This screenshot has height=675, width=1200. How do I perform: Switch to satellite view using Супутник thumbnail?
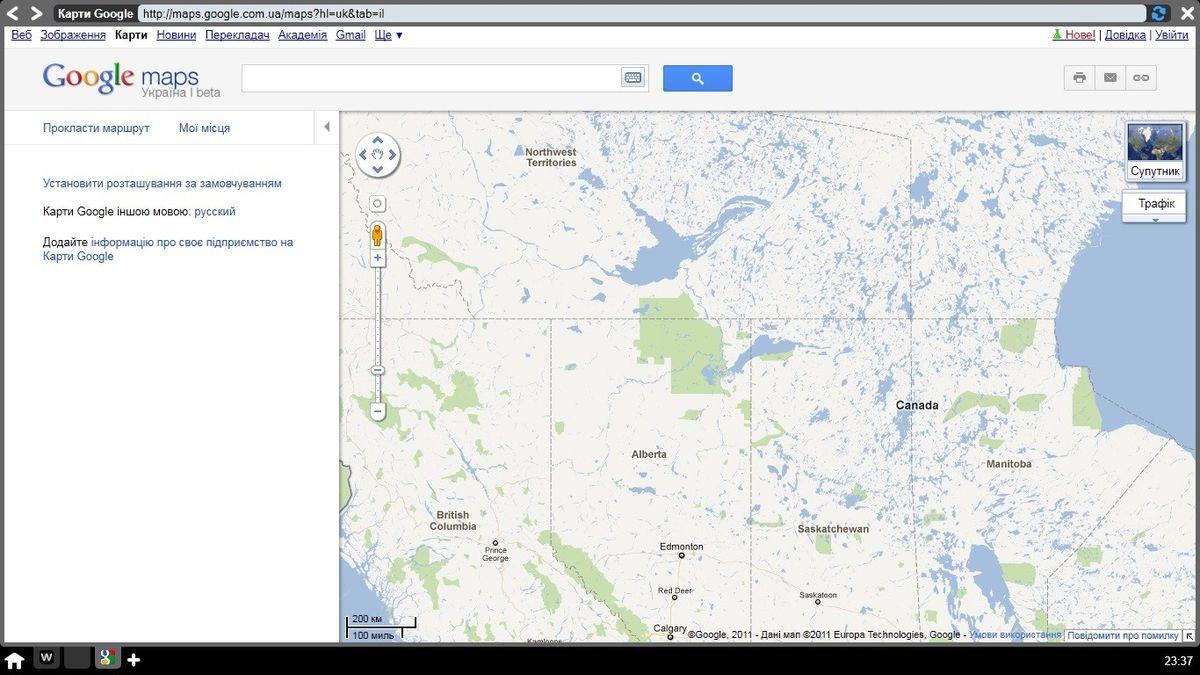1155,151
